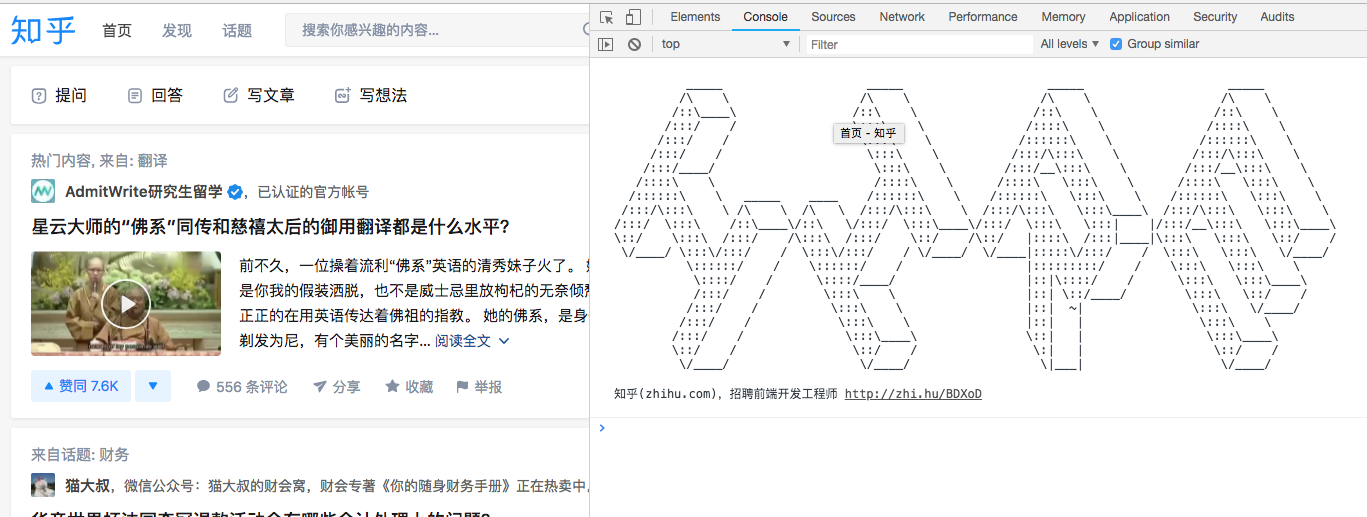
Task: Open the All levels dropdown
Action: click(1069, 44)
